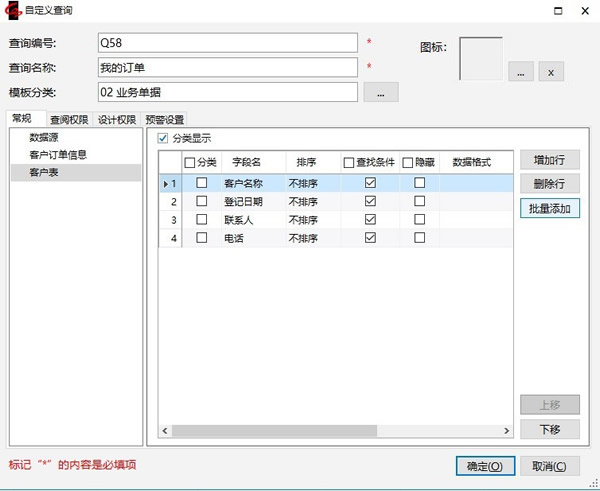Click the browse icon button beside icon preview
This screenshot has width=600, height=491.
[520, 72]
